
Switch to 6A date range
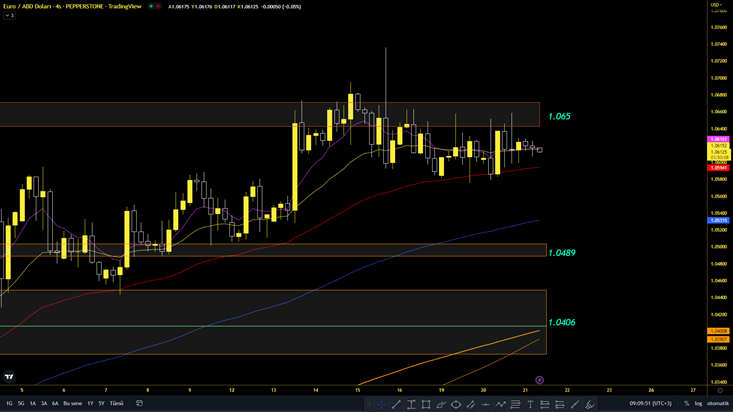point(55,403)
